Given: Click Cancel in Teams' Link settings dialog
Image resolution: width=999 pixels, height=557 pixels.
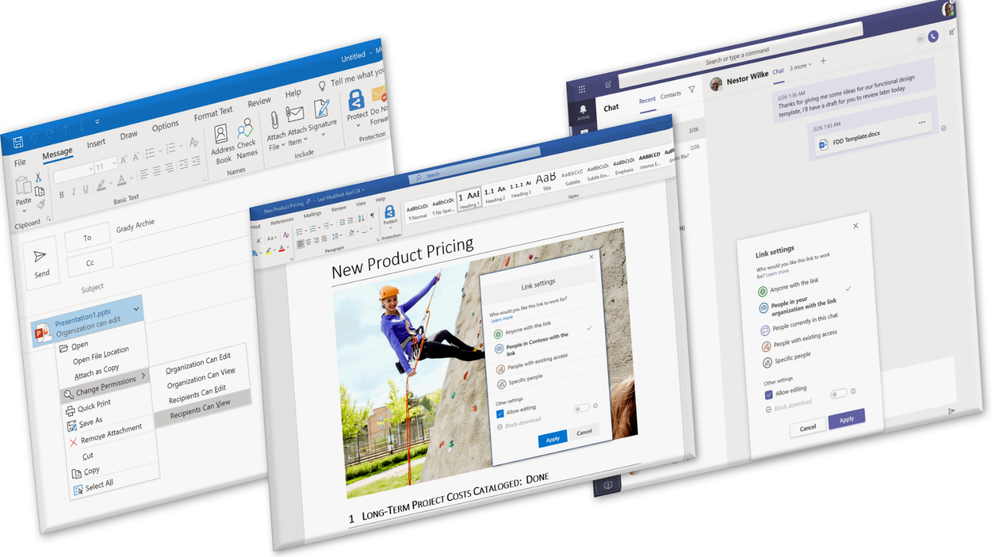Looking at the screenshot, I should coord(808,427).
